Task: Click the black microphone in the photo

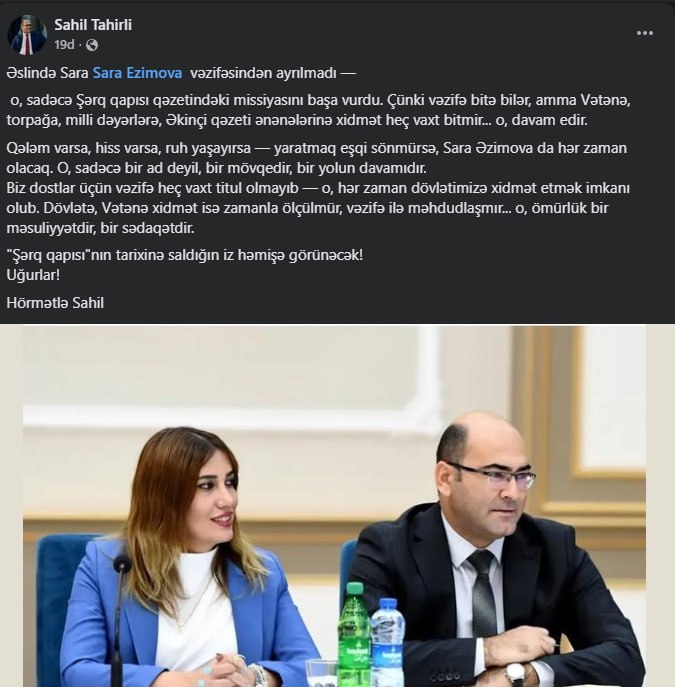Action: (120, 618)
